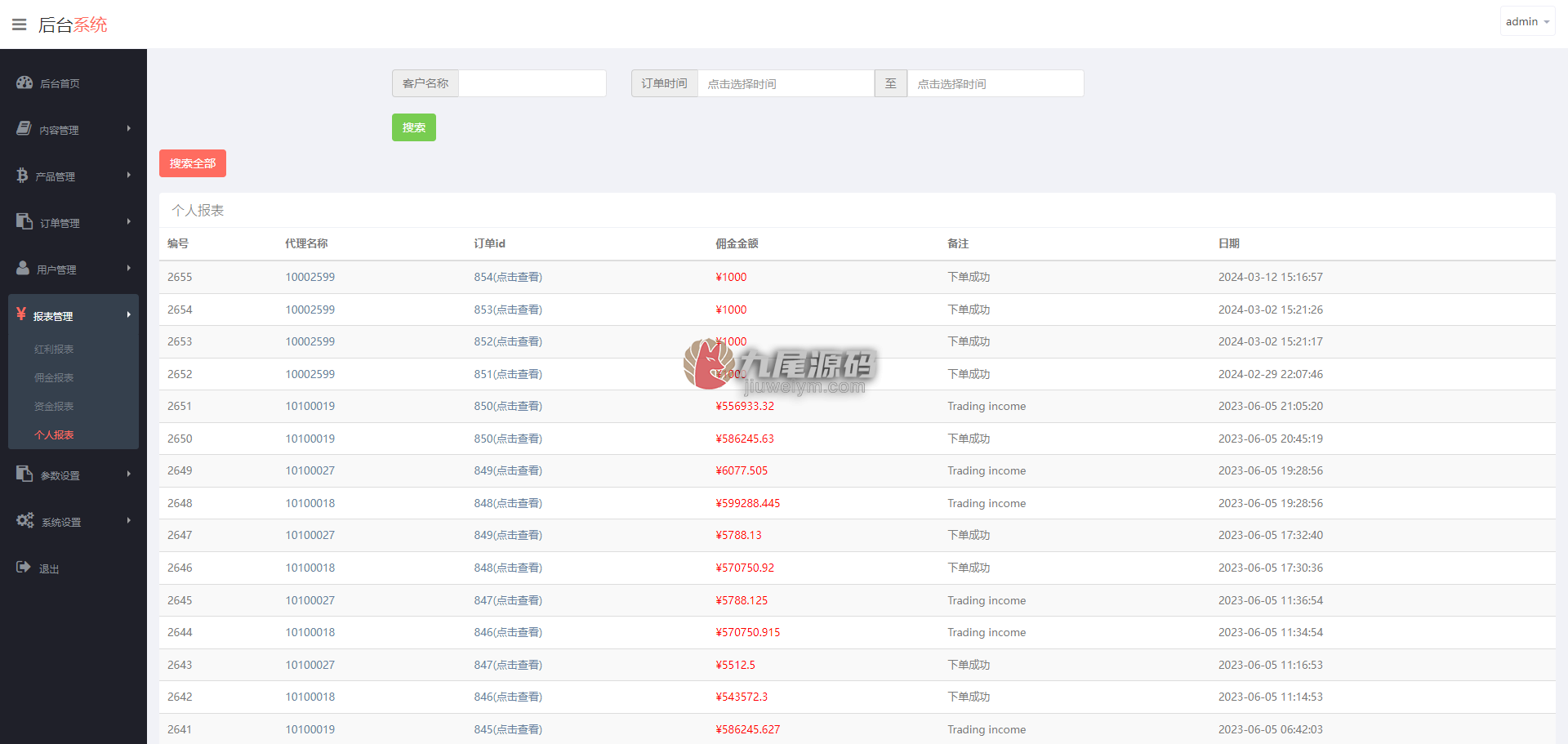1568x744 pixels.
Task: Click the green 搜索 button
Action: pyautogui.click(x=414, y=127)
